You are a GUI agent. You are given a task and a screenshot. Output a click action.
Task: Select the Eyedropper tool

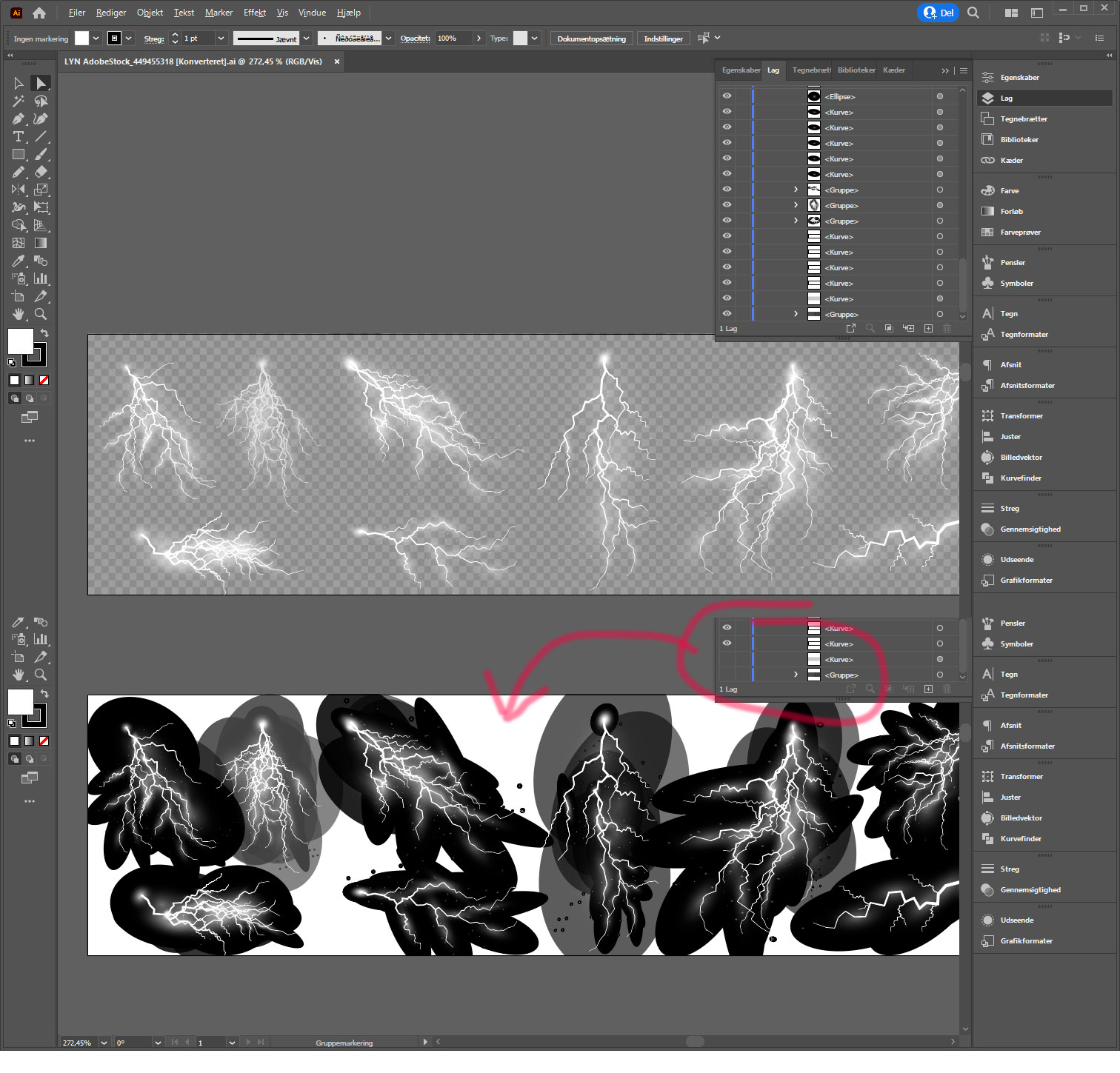19,261
